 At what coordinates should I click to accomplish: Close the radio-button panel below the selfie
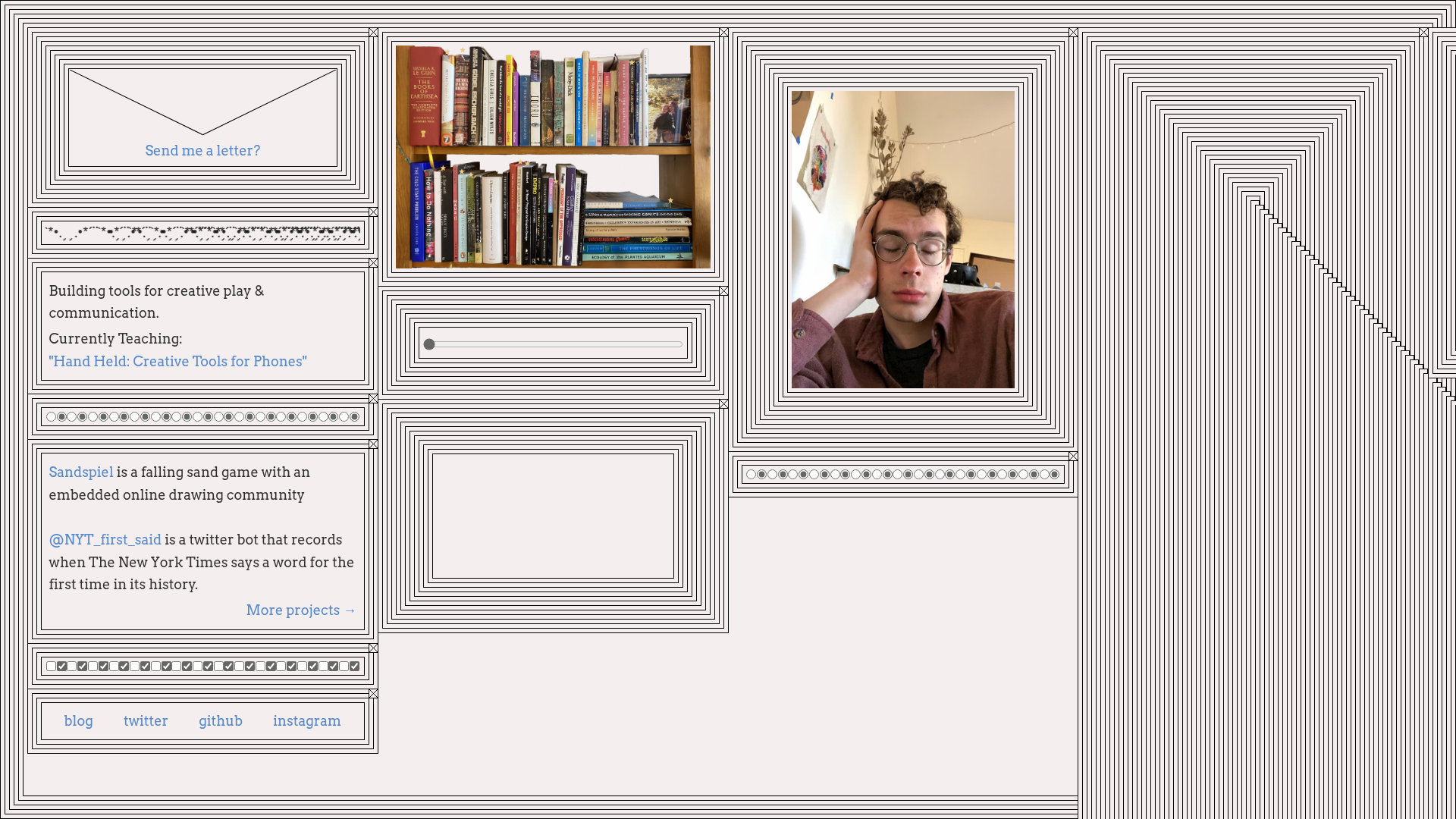(1073, 457)
